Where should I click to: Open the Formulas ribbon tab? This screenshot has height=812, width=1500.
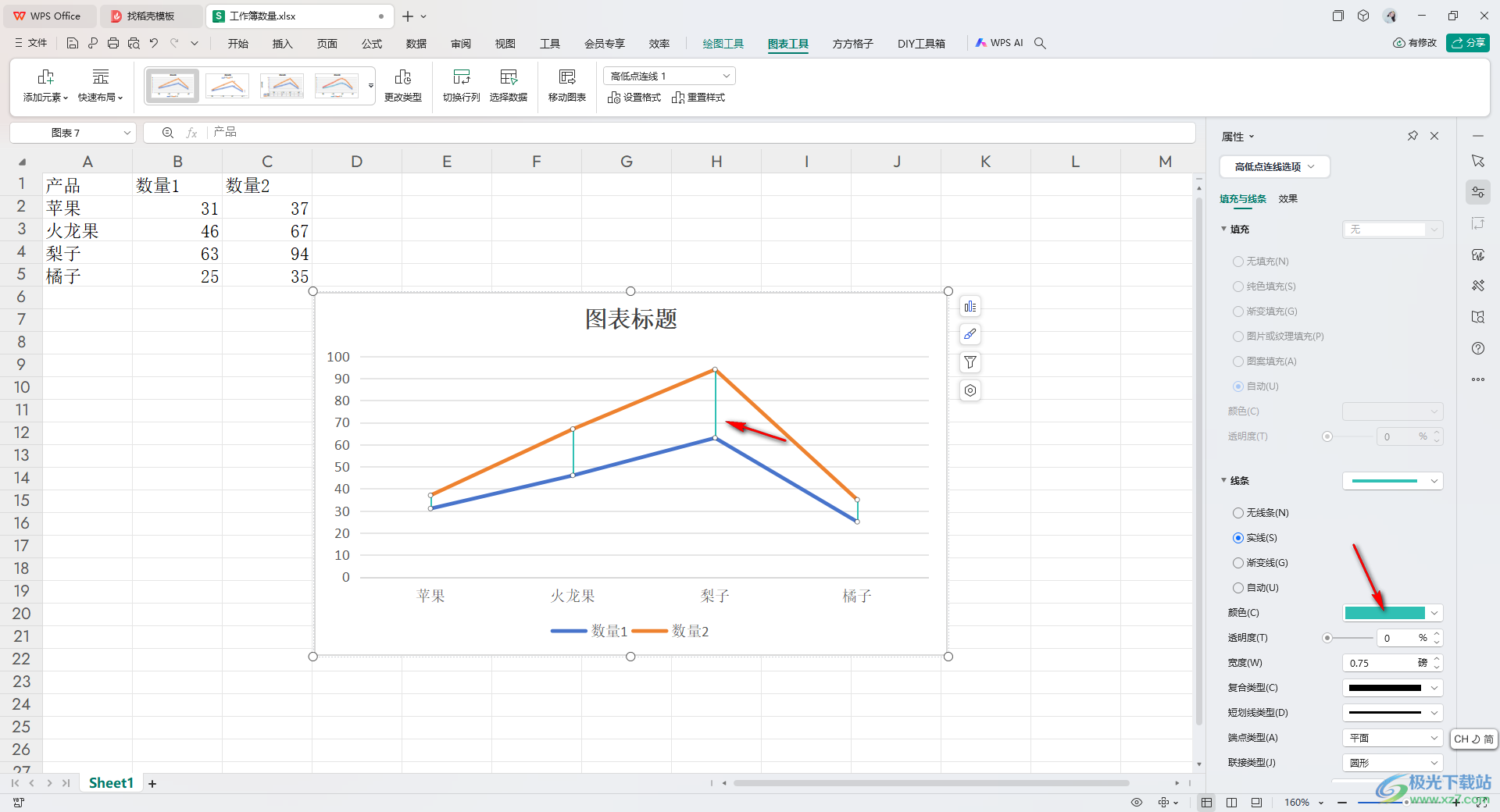coord(372,44)
